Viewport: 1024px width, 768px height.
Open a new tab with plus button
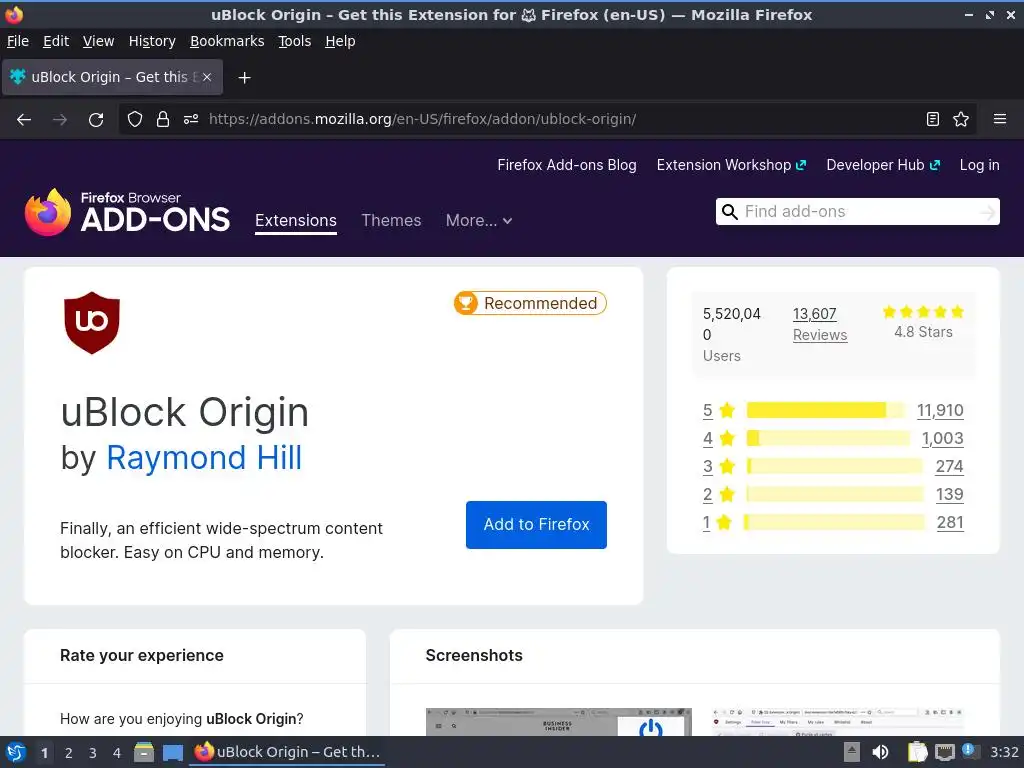coord(244,78)
